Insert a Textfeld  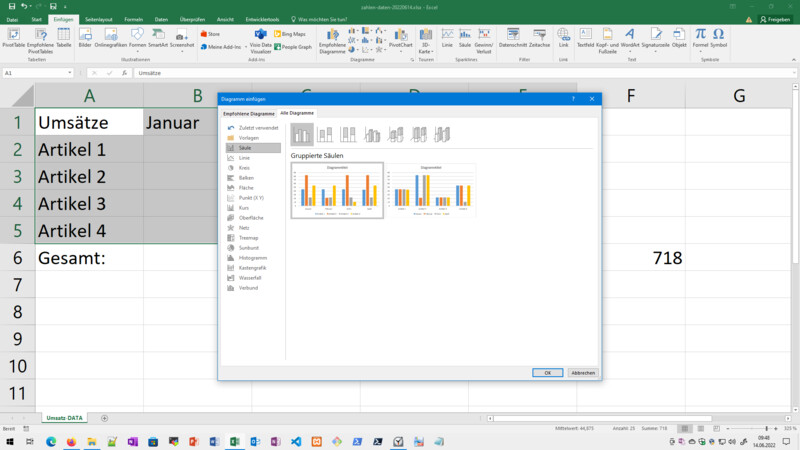pos(585,38)
